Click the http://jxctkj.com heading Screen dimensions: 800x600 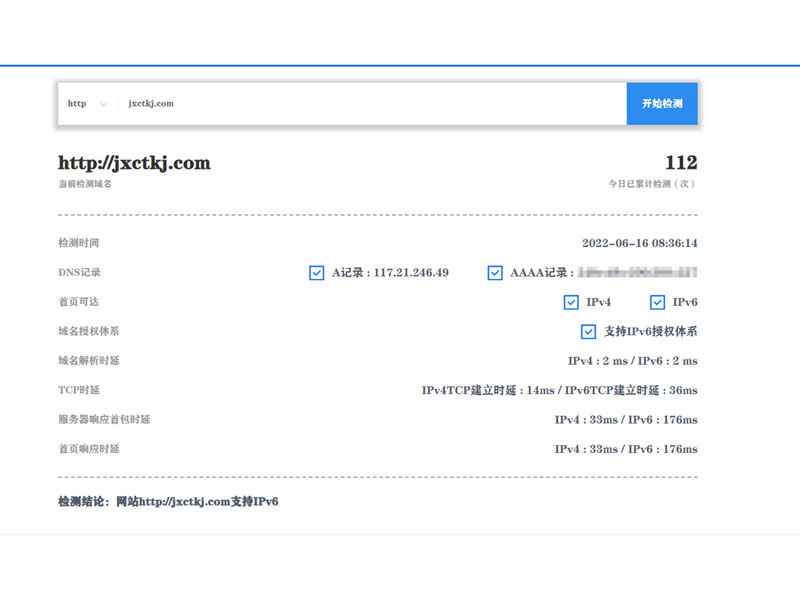click(134, 163)
